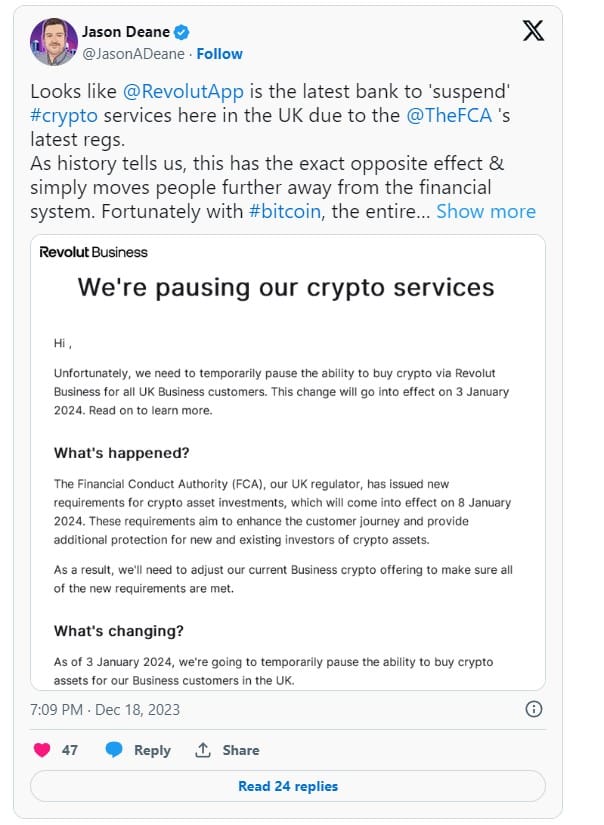The image size is (604, 825).
Task: Click the Reply text label
Action: [x=152, y=750]
